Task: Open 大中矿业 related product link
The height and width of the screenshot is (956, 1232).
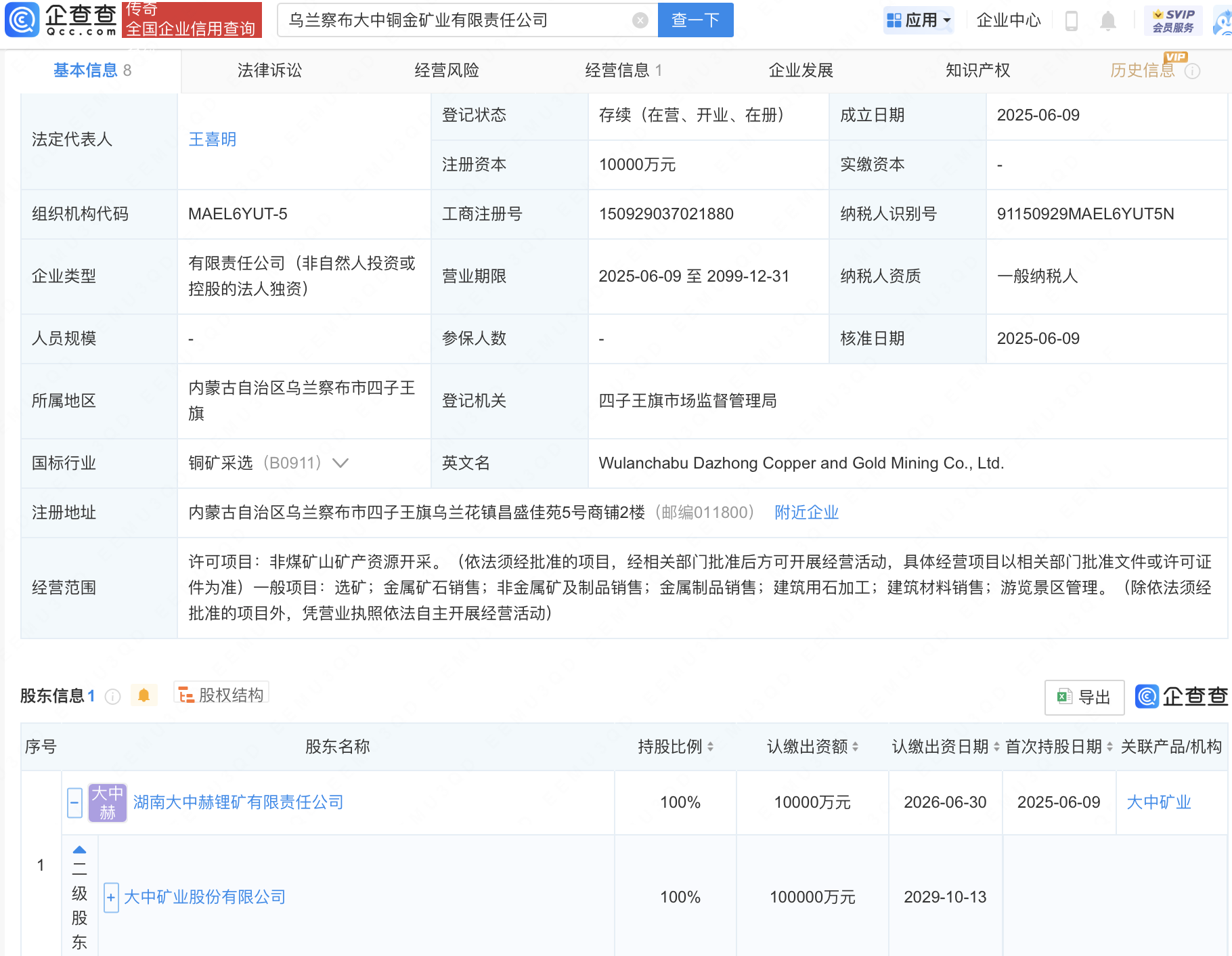Action: click(x=1159, y=802)
